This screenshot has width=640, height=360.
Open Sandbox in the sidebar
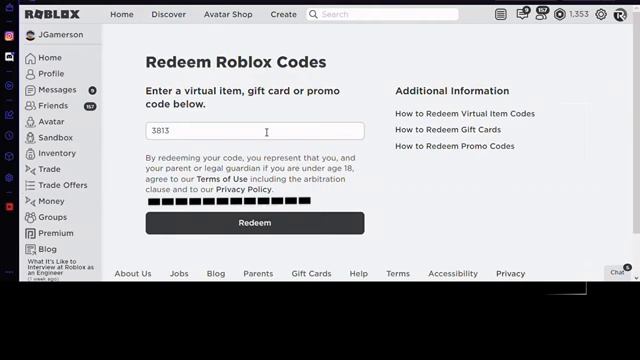pos(49,138)
